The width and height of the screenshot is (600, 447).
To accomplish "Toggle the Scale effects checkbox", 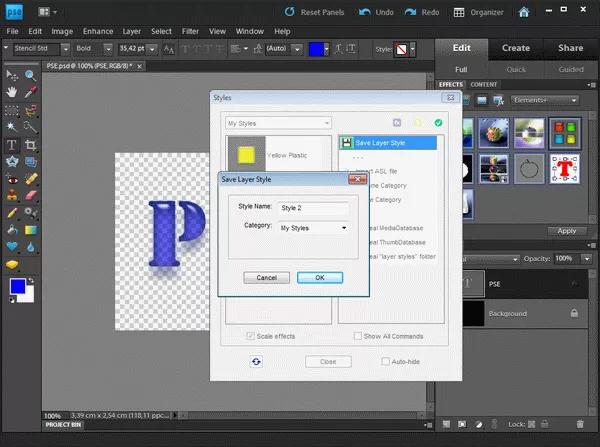I will click(x=252, y=337).
